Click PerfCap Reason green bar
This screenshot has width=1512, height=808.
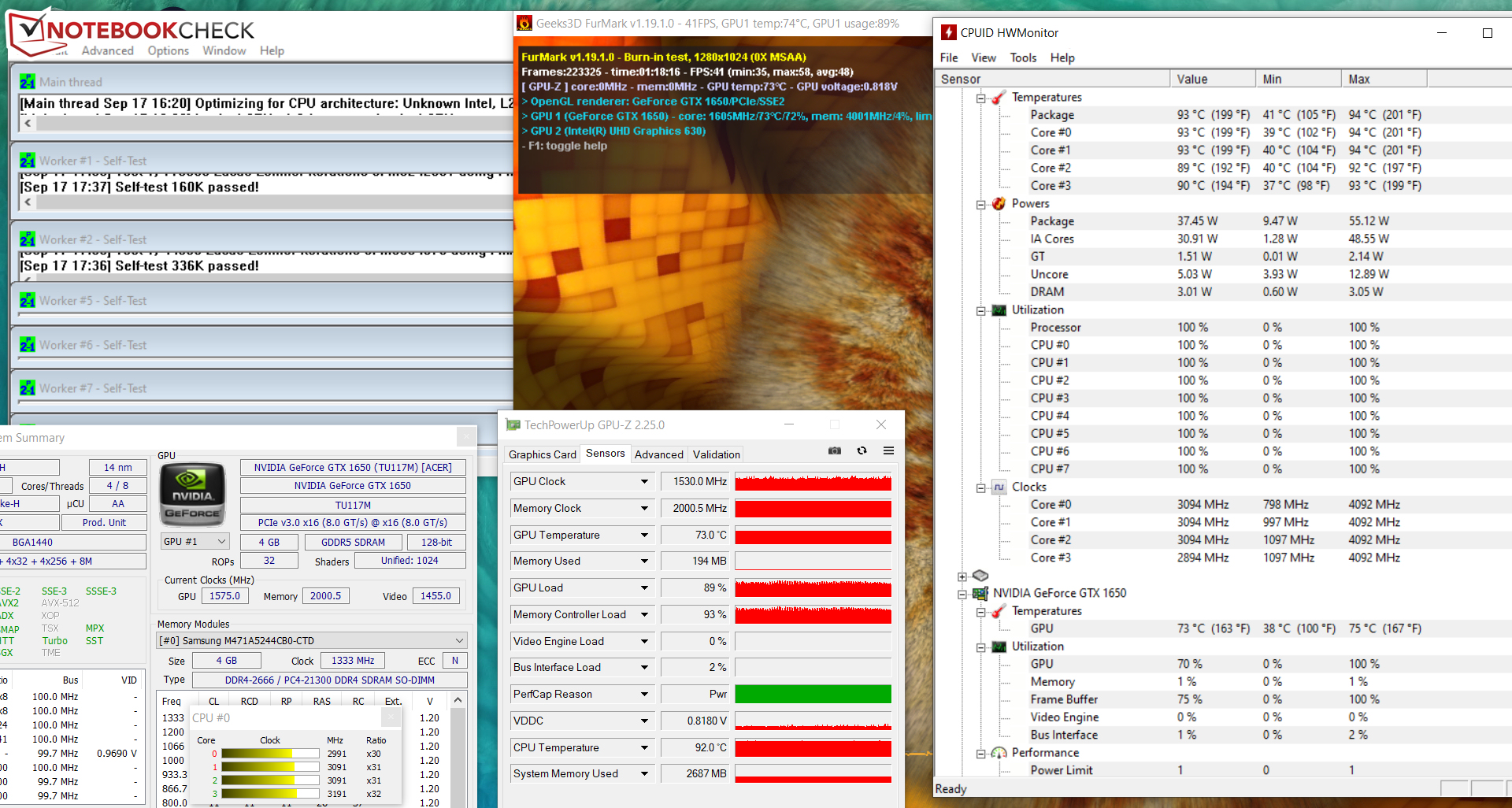coord(813,695)
